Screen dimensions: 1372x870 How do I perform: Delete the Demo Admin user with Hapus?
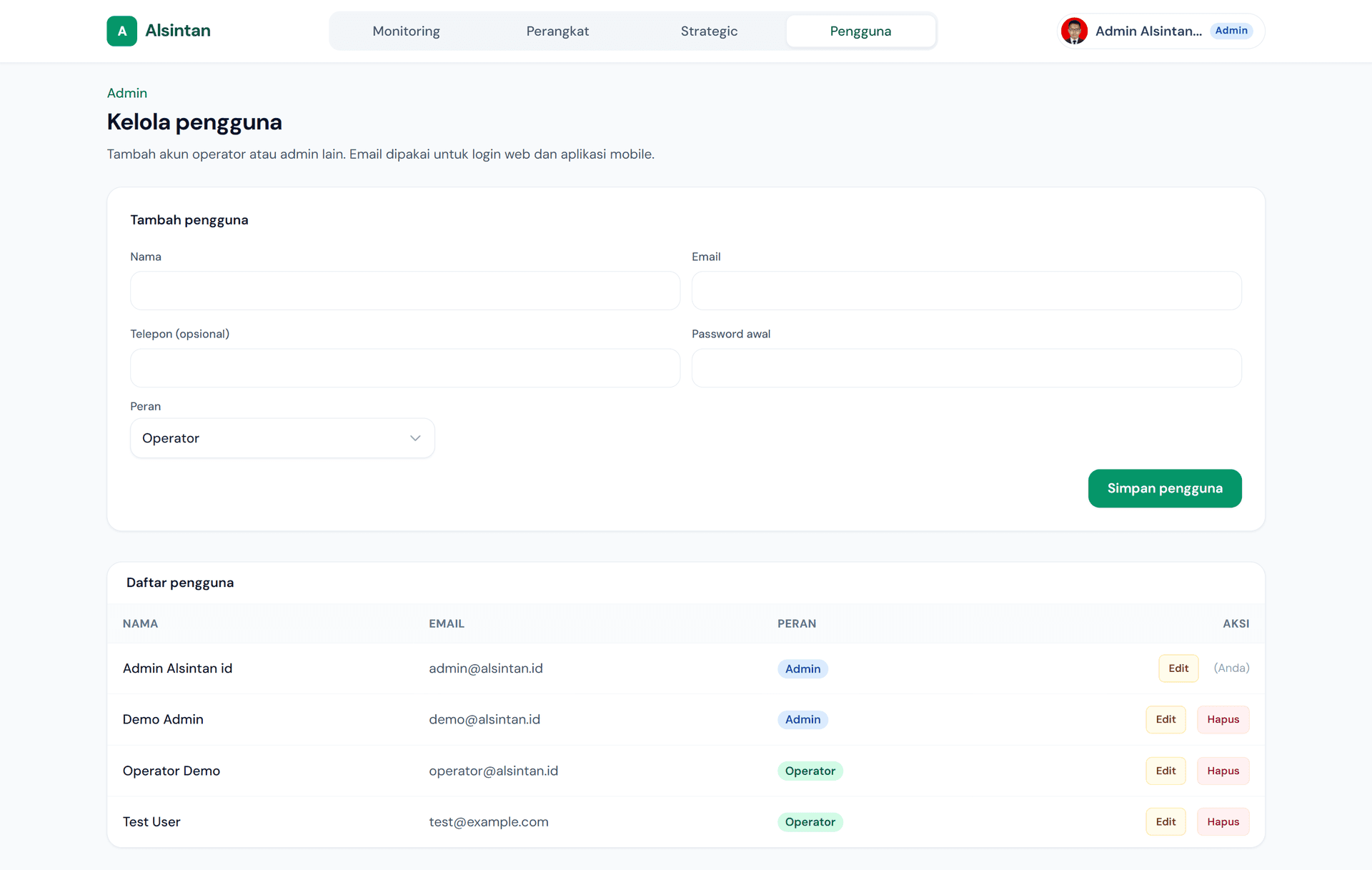pos(1223,719)
